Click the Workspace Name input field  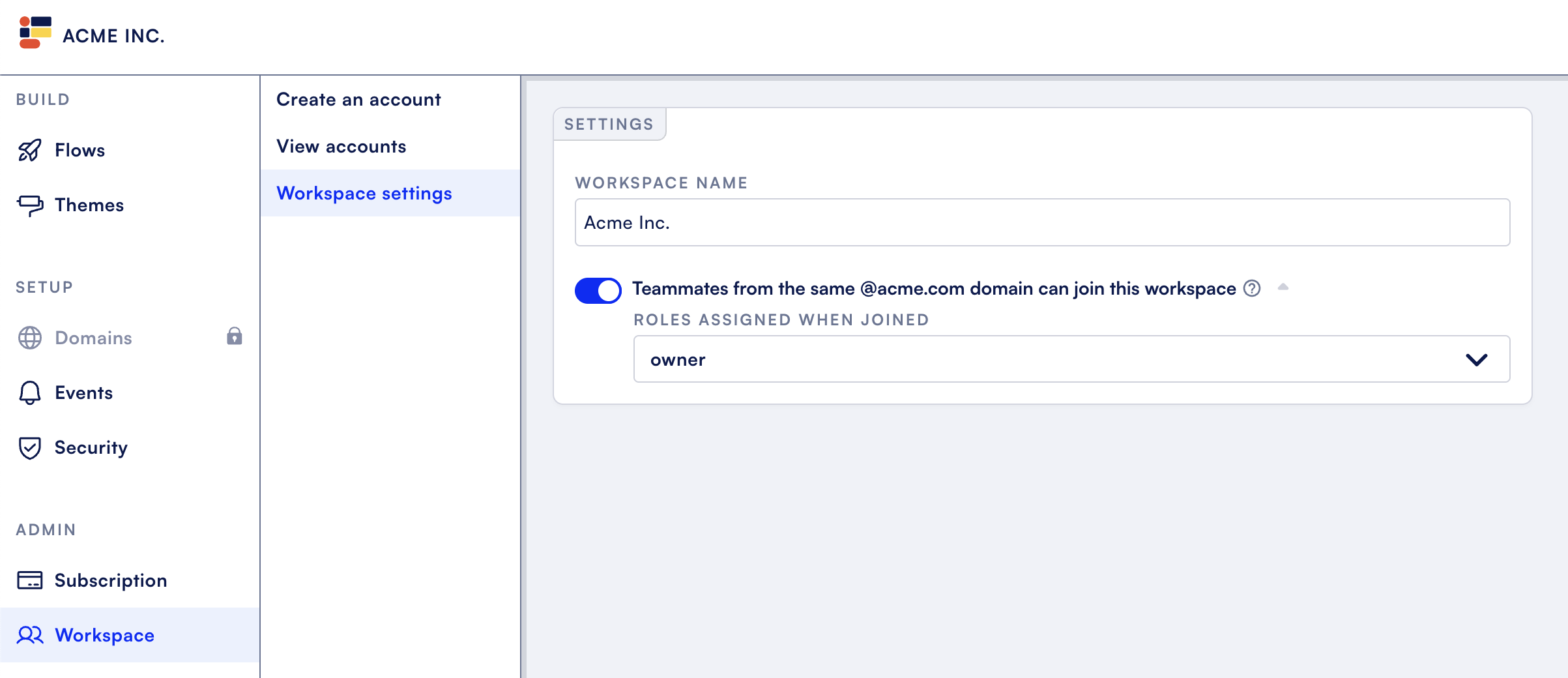[1041, 223]
